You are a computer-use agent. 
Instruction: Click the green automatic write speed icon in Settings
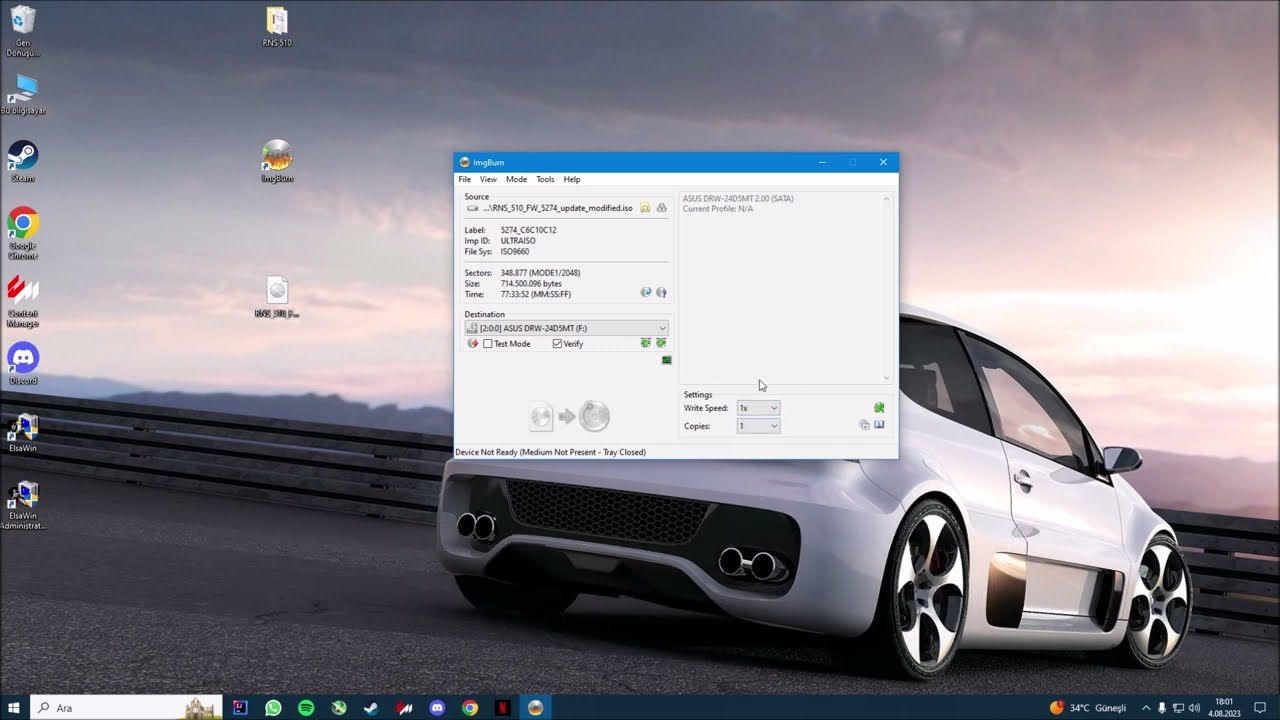tap(879, 408)
